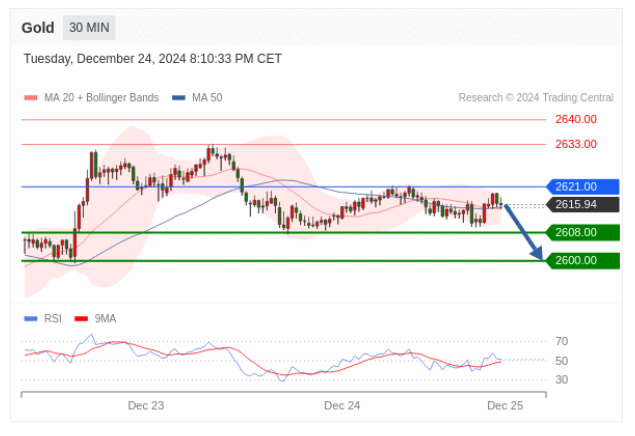
Task: Click the Dec 25 date axis label
Action: [x=505, y=406]
